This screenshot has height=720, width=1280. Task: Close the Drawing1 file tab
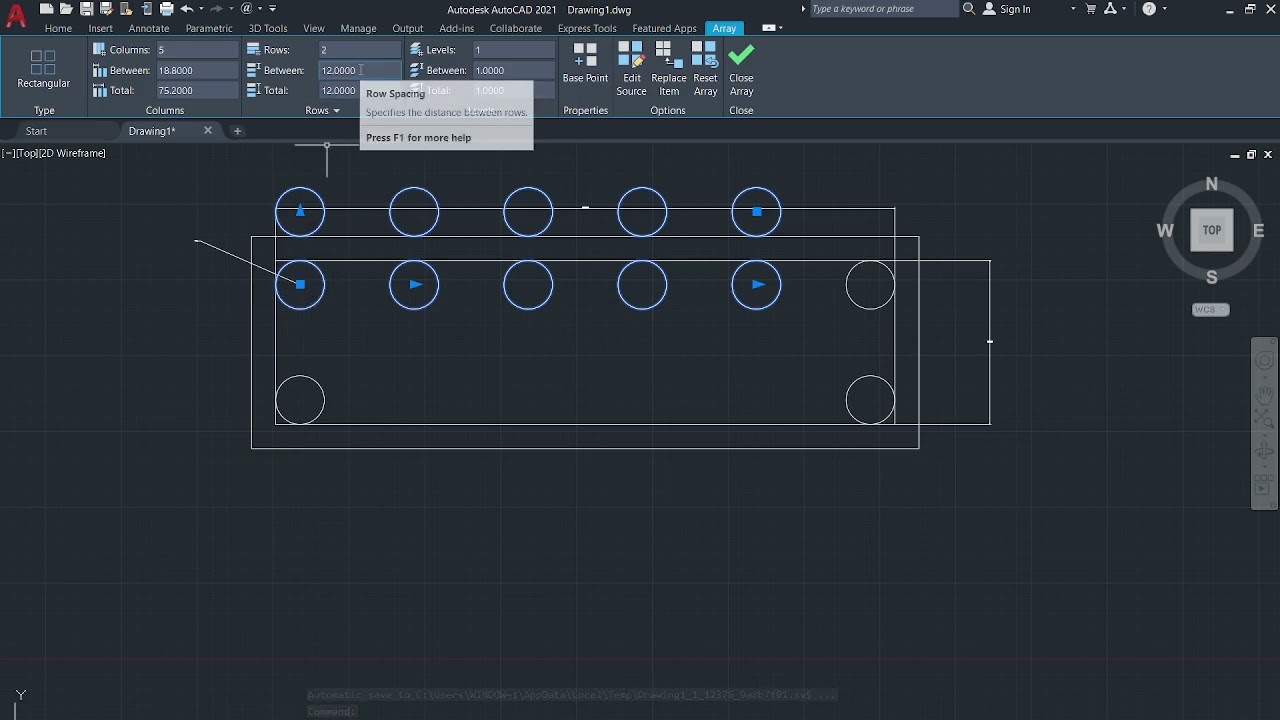click(x=208, y=130)
